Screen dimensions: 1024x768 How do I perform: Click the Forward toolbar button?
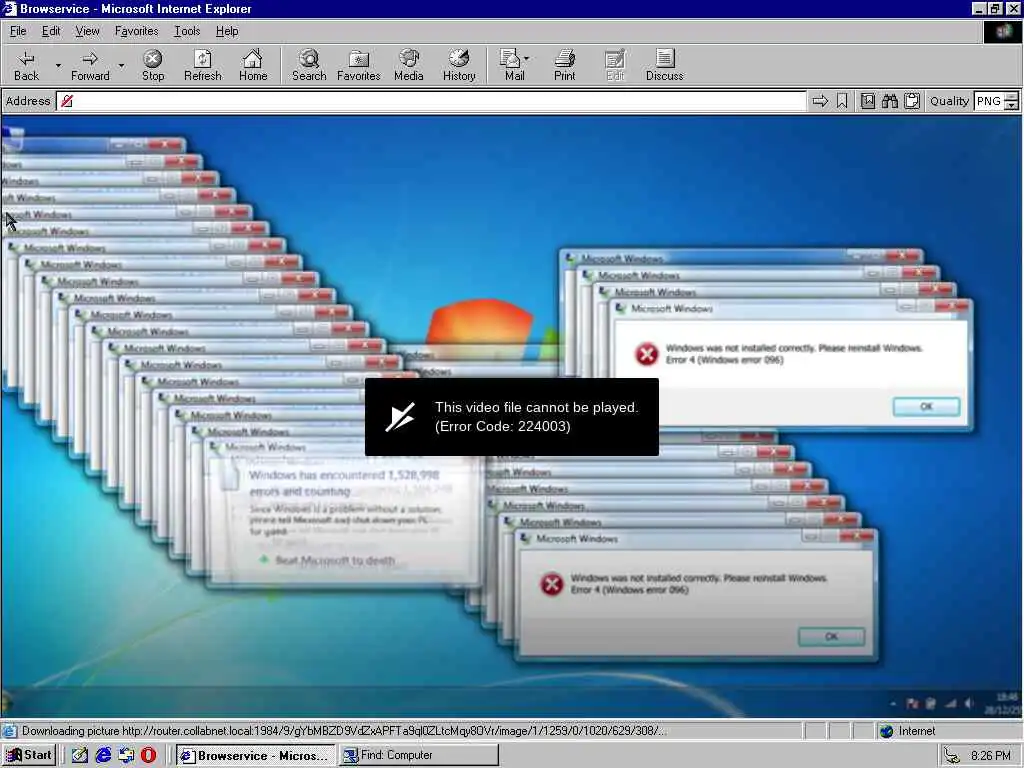coord(90,65)
